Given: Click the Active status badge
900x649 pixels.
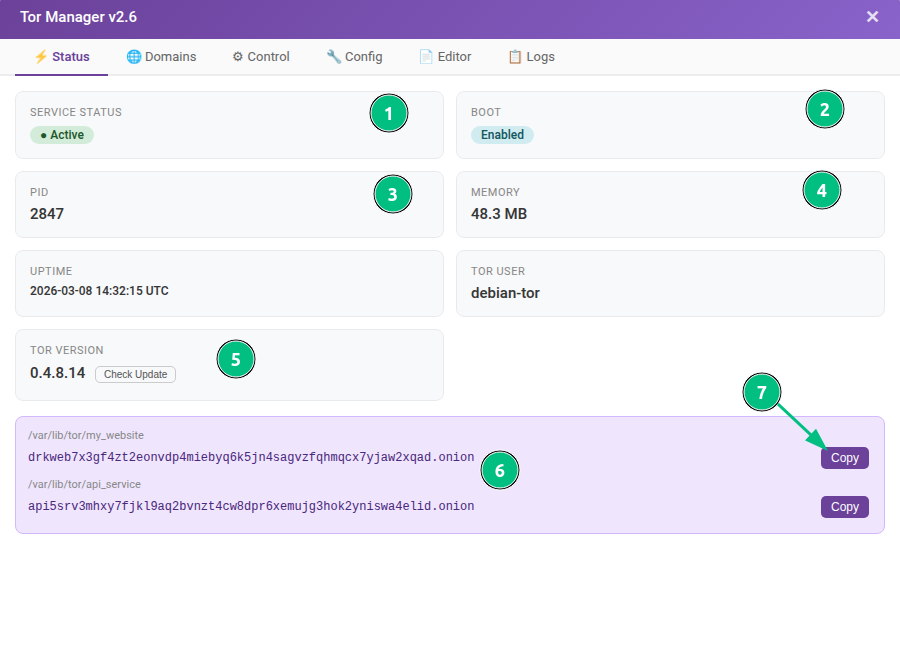Looking at the screenshot, I should click(62, 135).
